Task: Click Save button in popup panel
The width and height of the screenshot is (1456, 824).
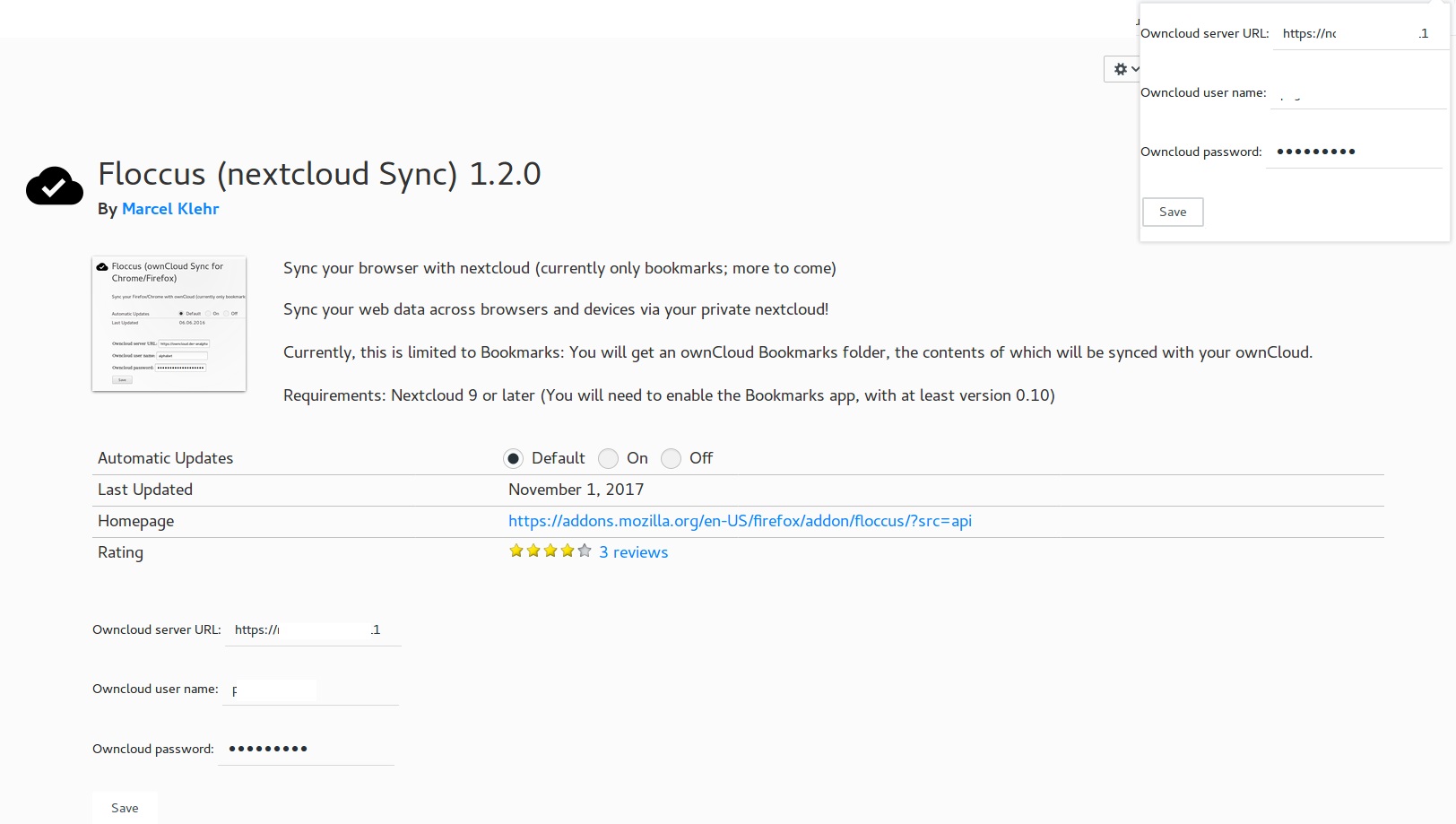Action: point(1173,213)
